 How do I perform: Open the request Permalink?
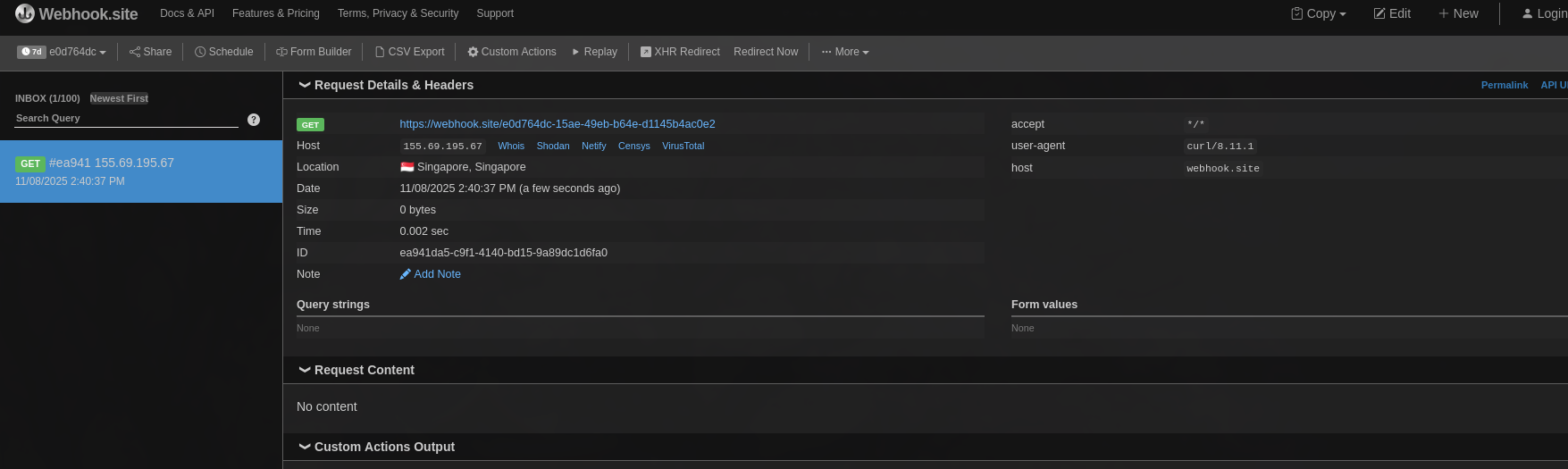1505,85
